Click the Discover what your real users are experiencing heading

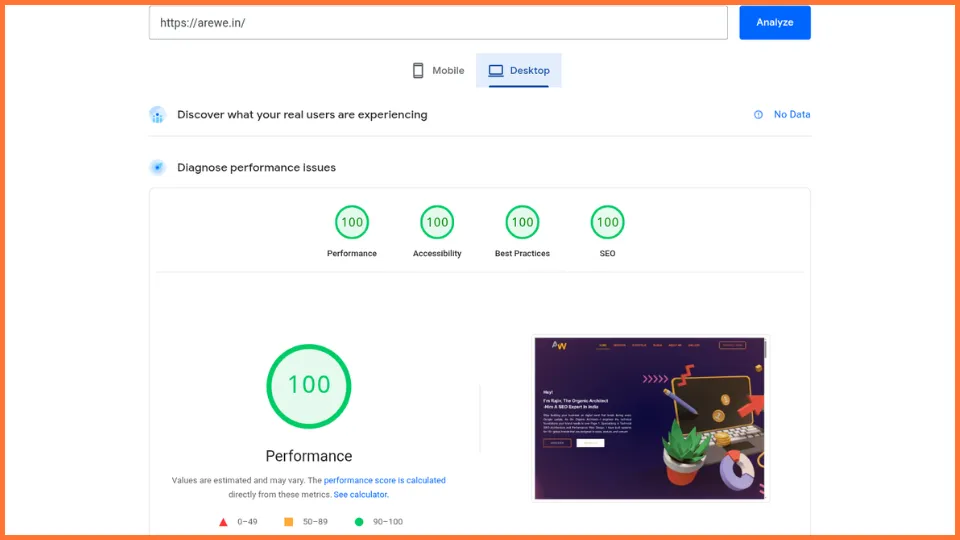tap(302, 114)
